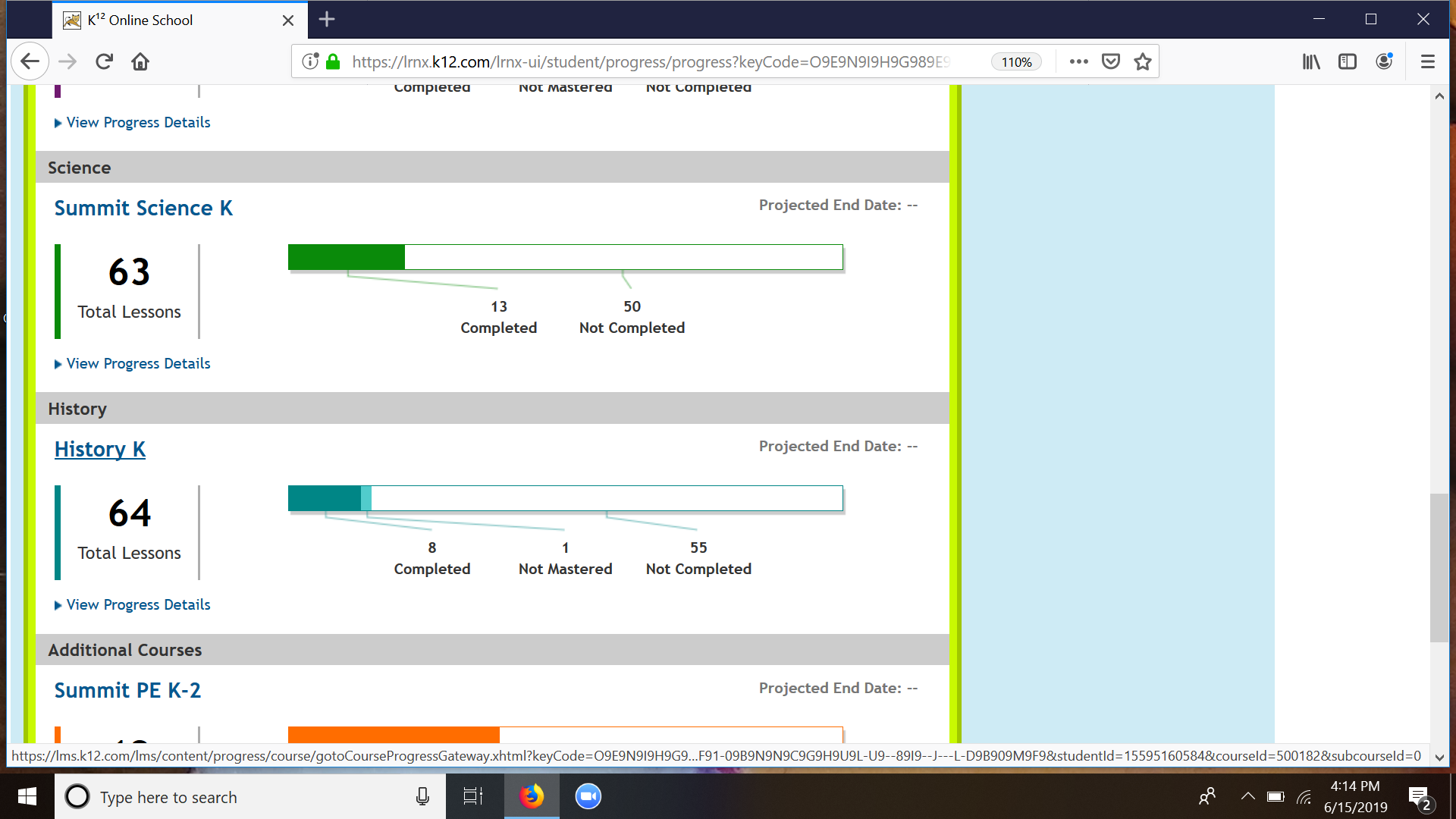Click the green padlock security icon
The width and height of the screenshot is (1456, 819).
(x=333, y=61)
